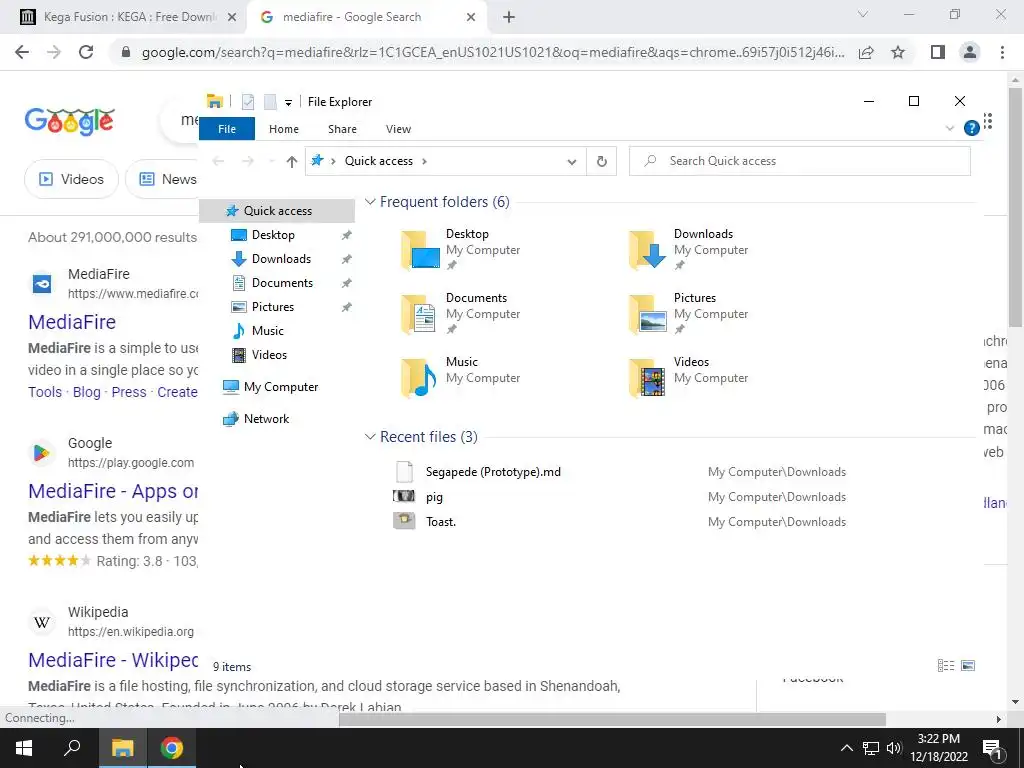Open the File menu tab
1024x768 pixels.
(227, 129)
